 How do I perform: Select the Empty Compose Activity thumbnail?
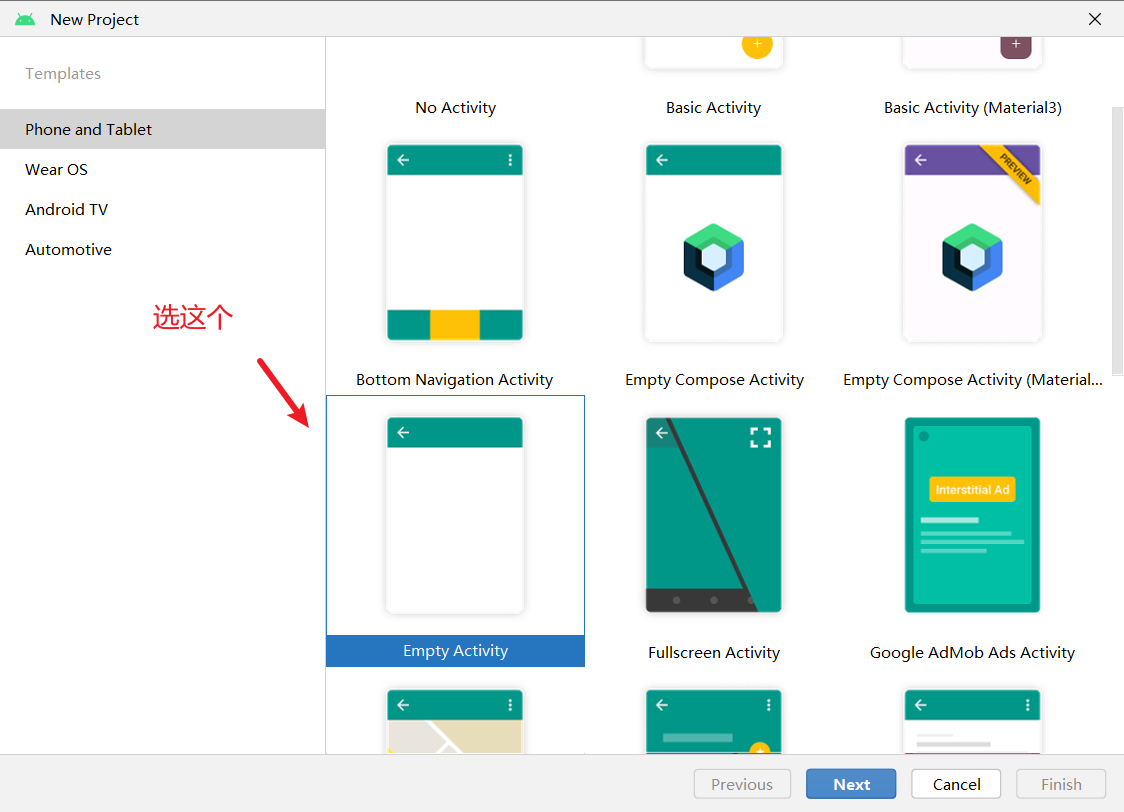tap(713, 243)
